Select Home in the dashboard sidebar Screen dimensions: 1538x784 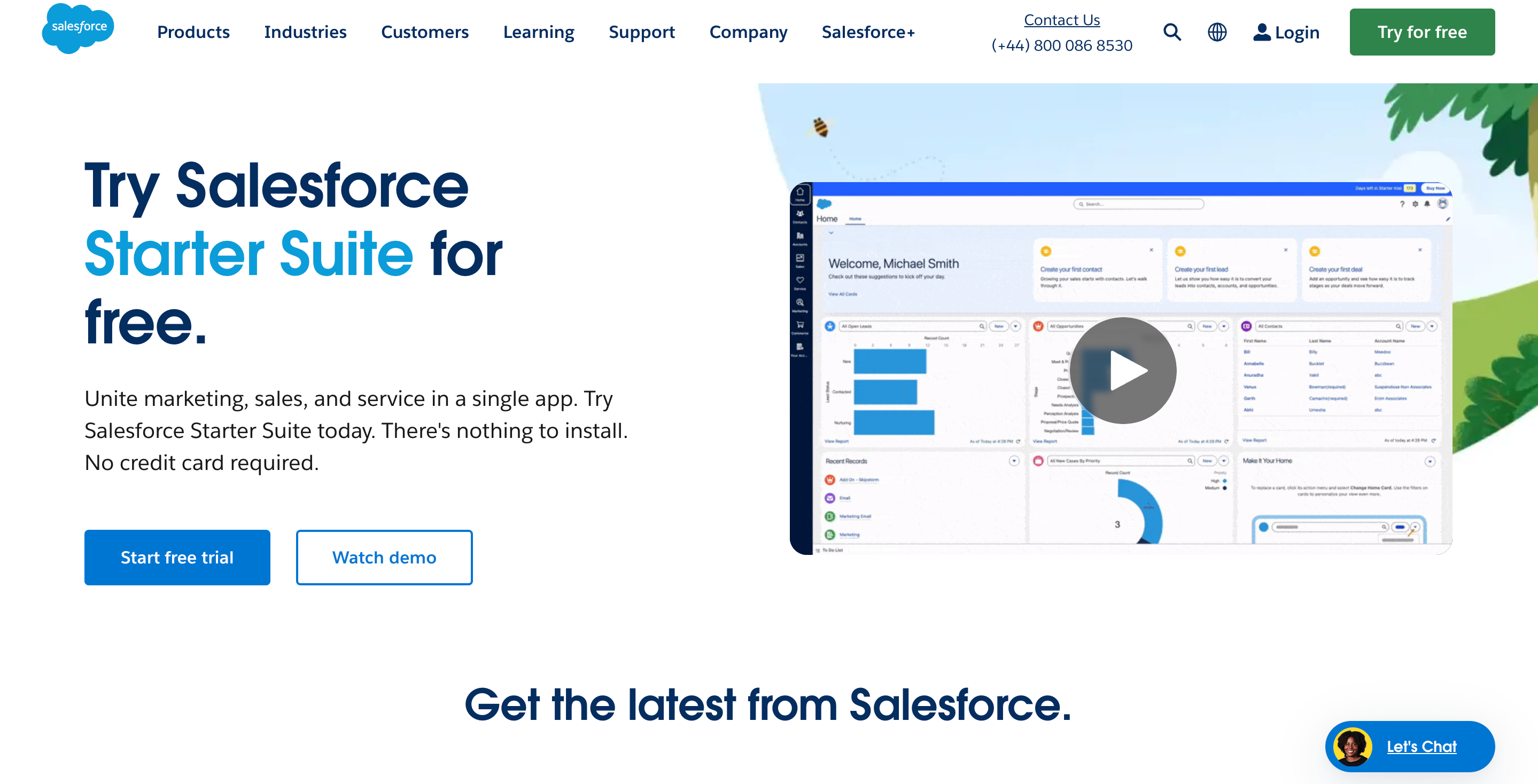pos(800,192)
